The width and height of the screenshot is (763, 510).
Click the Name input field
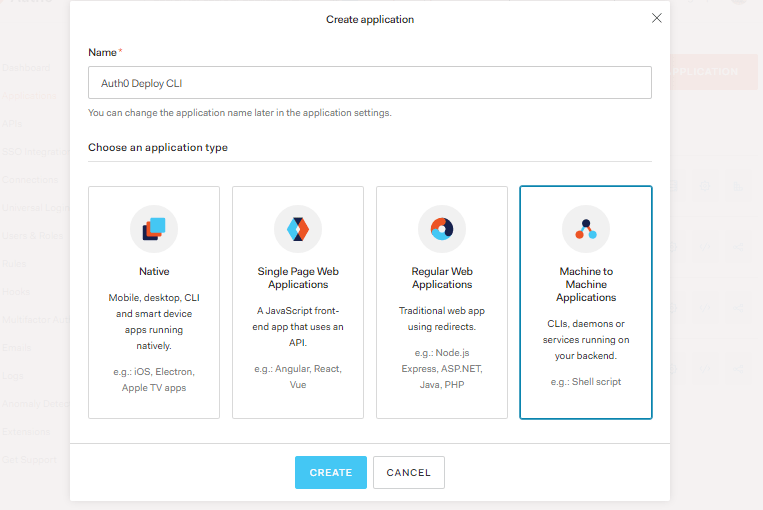coord(370,83)
